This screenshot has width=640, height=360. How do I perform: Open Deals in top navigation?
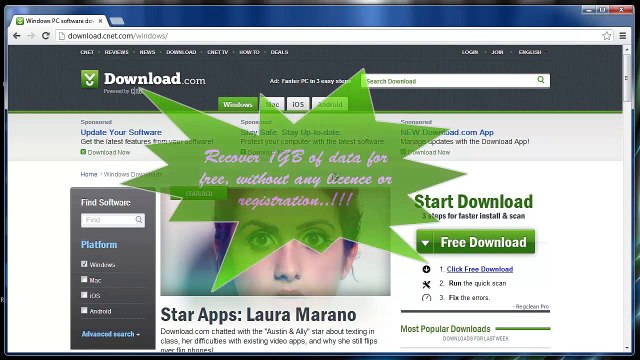pos(279,52)
